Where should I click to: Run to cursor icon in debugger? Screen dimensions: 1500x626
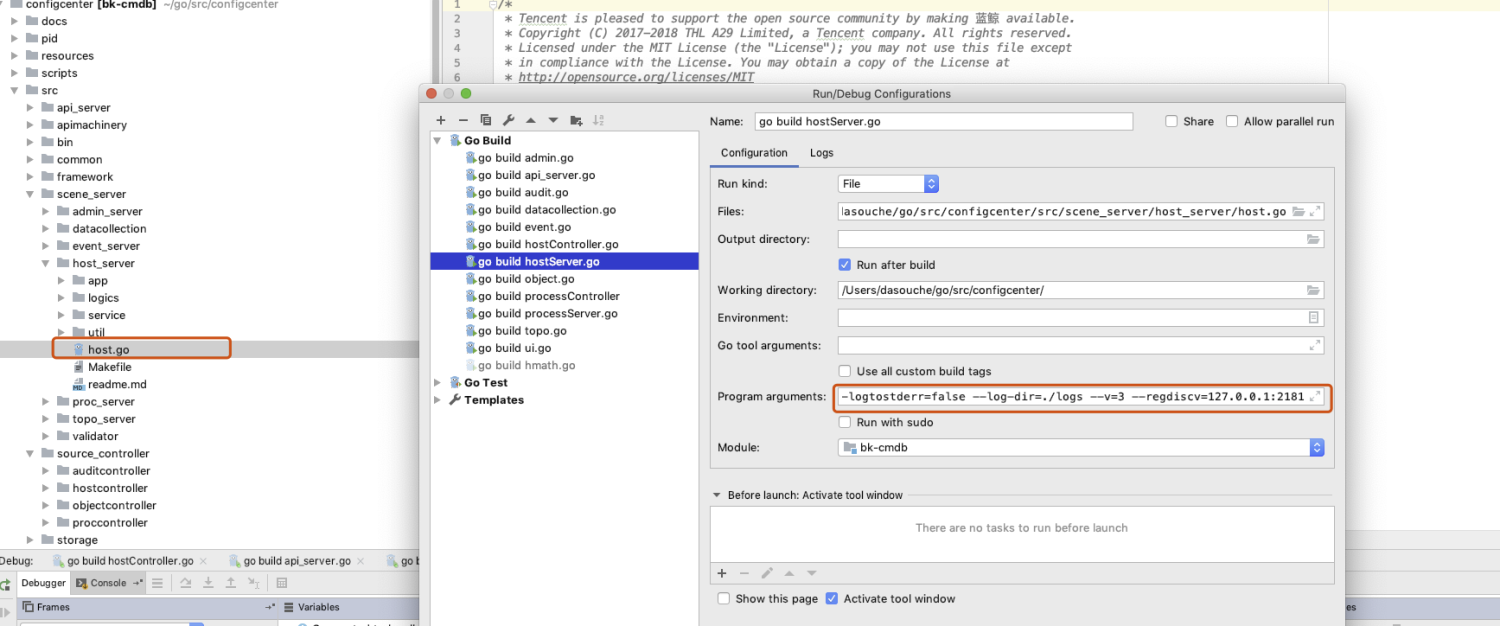[254, 583]
